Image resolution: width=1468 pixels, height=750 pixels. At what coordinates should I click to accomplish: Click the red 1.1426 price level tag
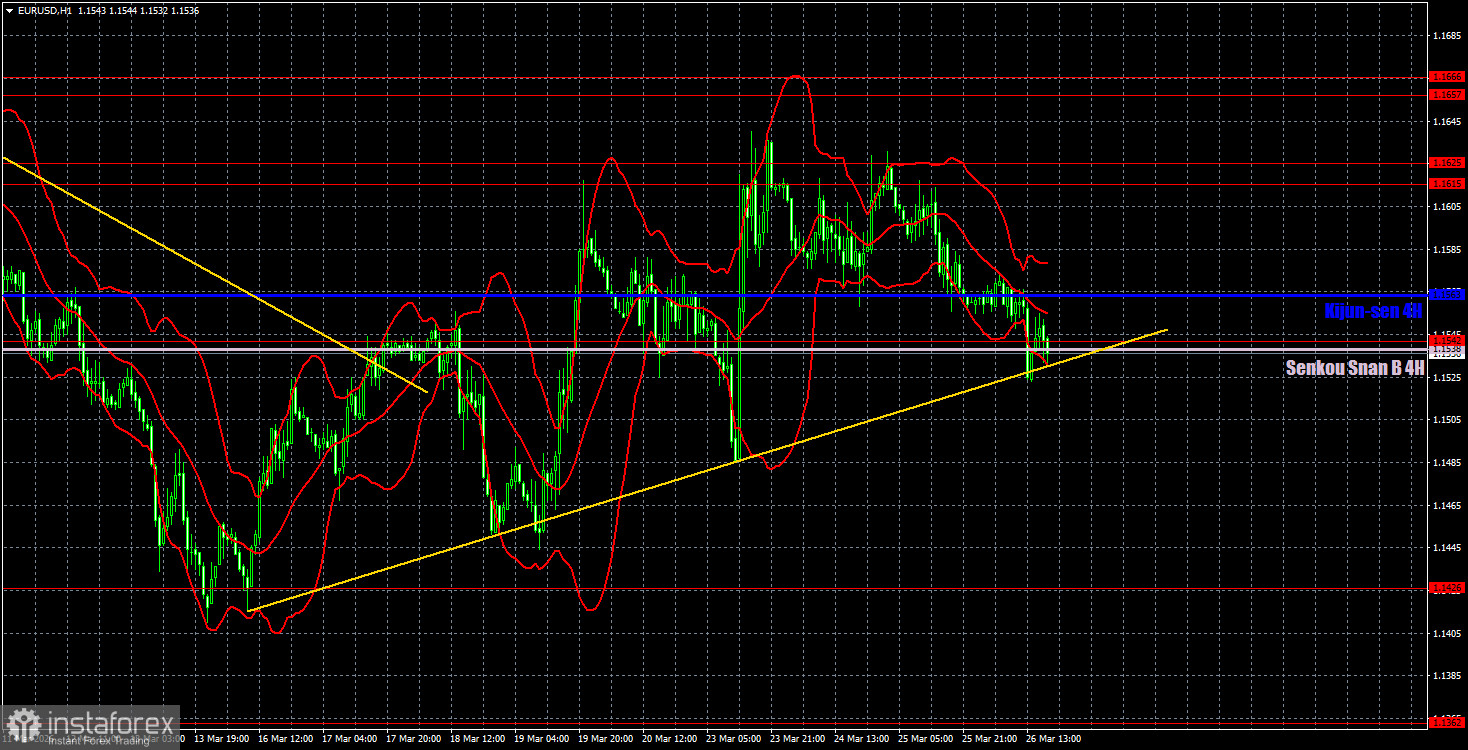pyautogui.click(x=1447, y=589)
